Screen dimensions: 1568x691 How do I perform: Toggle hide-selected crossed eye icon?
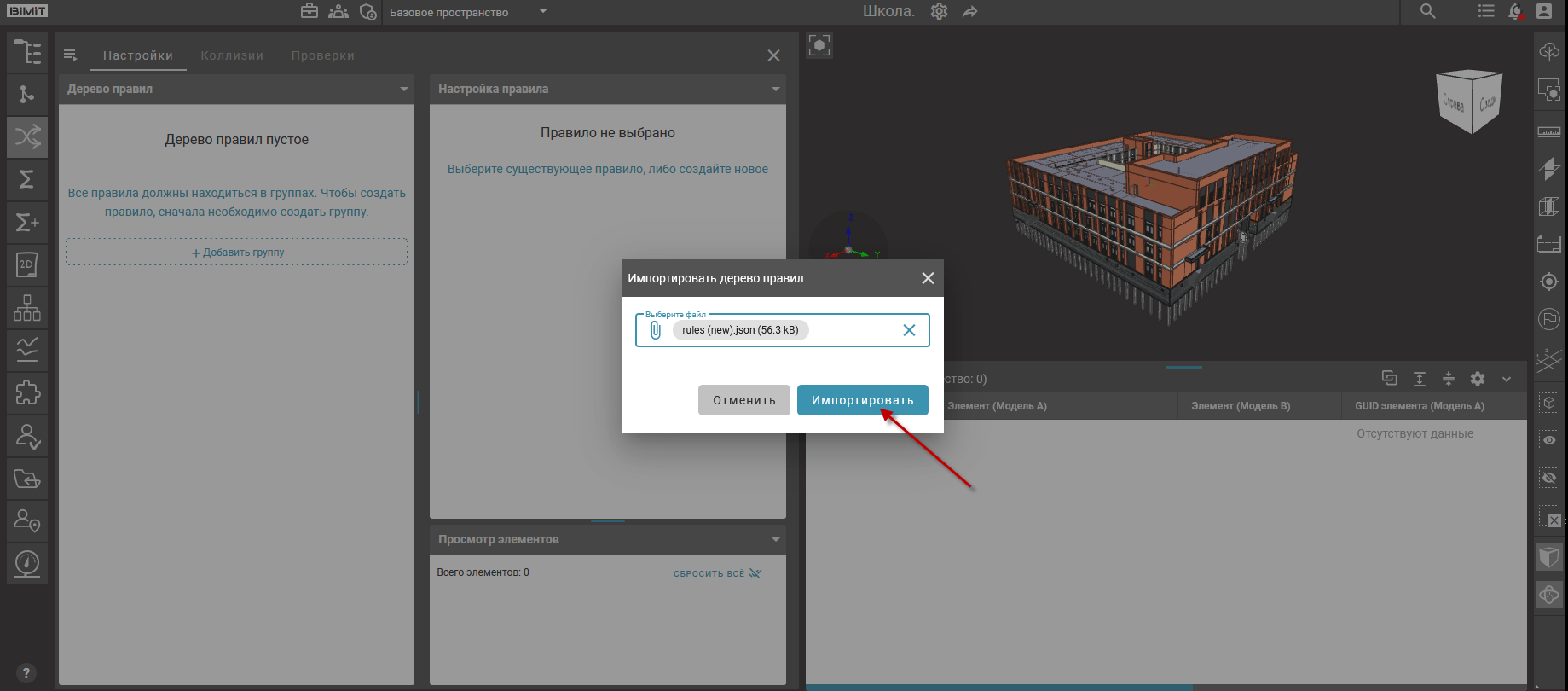pyautogui.click(x=1548, y=478)
